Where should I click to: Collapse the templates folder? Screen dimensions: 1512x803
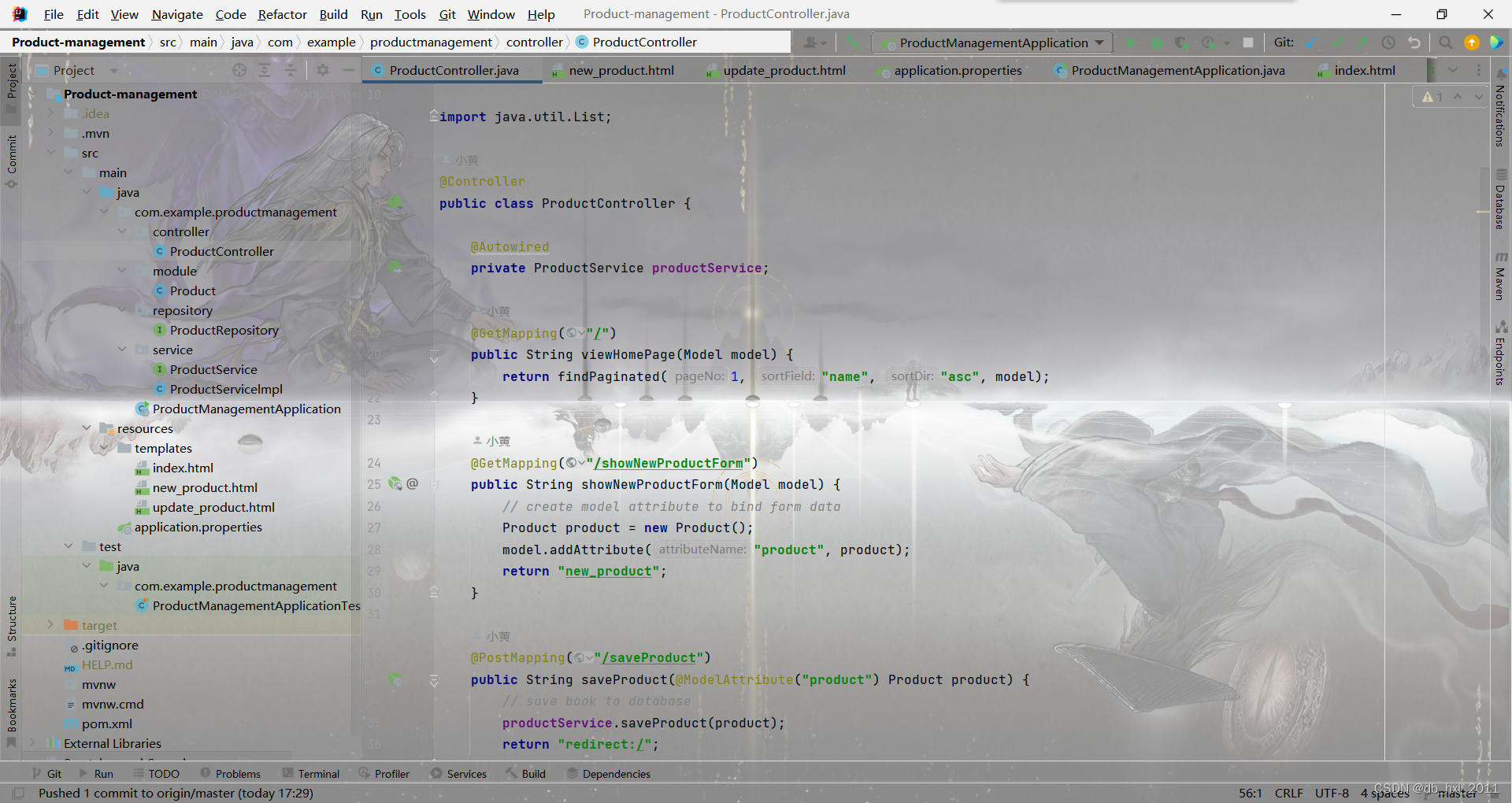pyautogui.click(x=104, y=448)
